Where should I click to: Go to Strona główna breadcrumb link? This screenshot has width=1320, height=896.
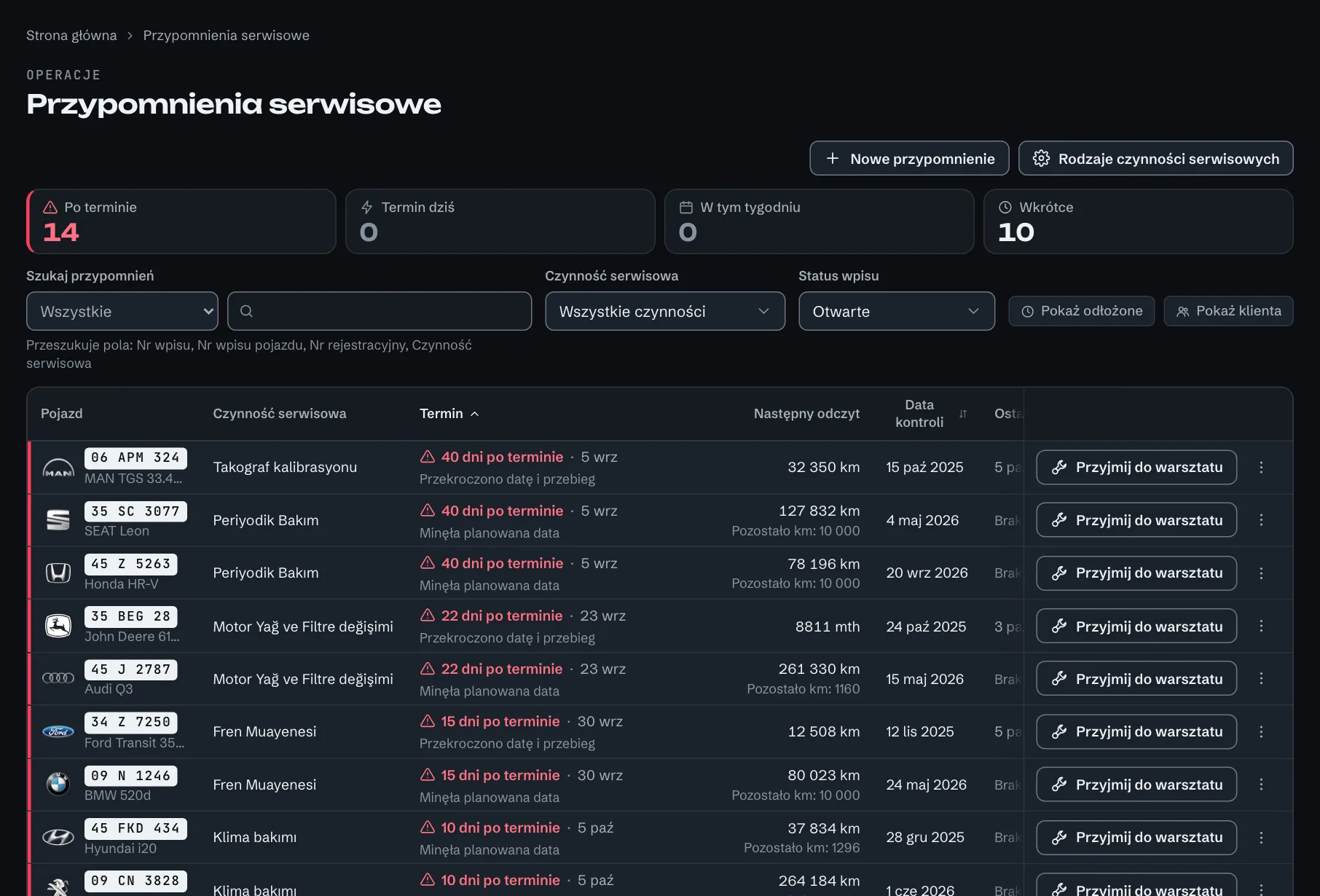(71, 36)
